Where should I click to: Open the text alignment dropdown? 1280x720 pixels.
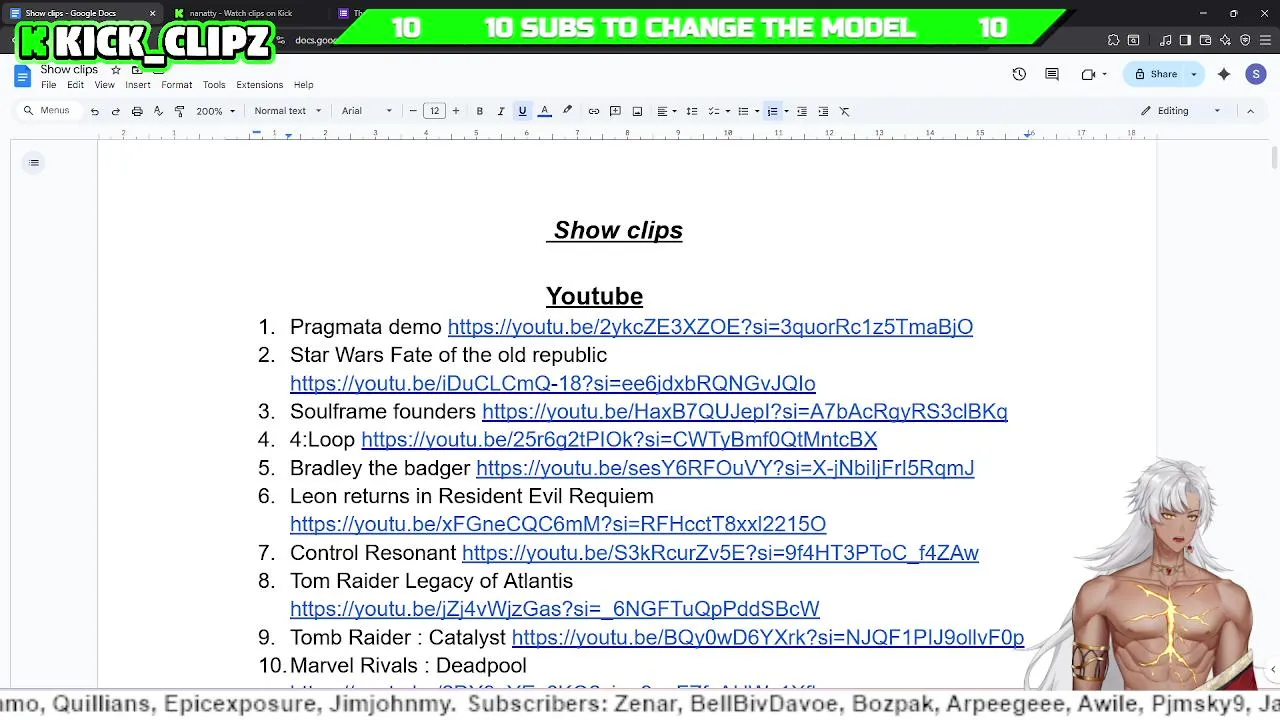[x=666, y=111]
